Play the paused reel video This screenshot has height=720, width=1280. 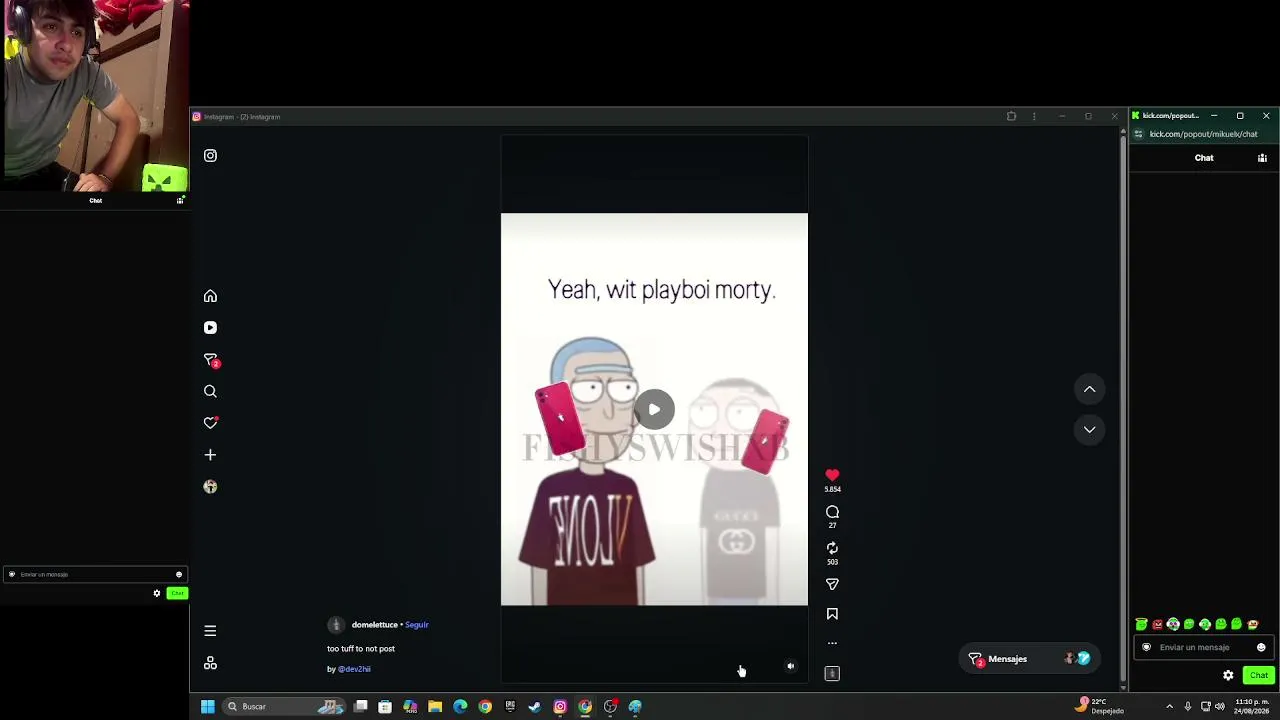click(654, 409)
